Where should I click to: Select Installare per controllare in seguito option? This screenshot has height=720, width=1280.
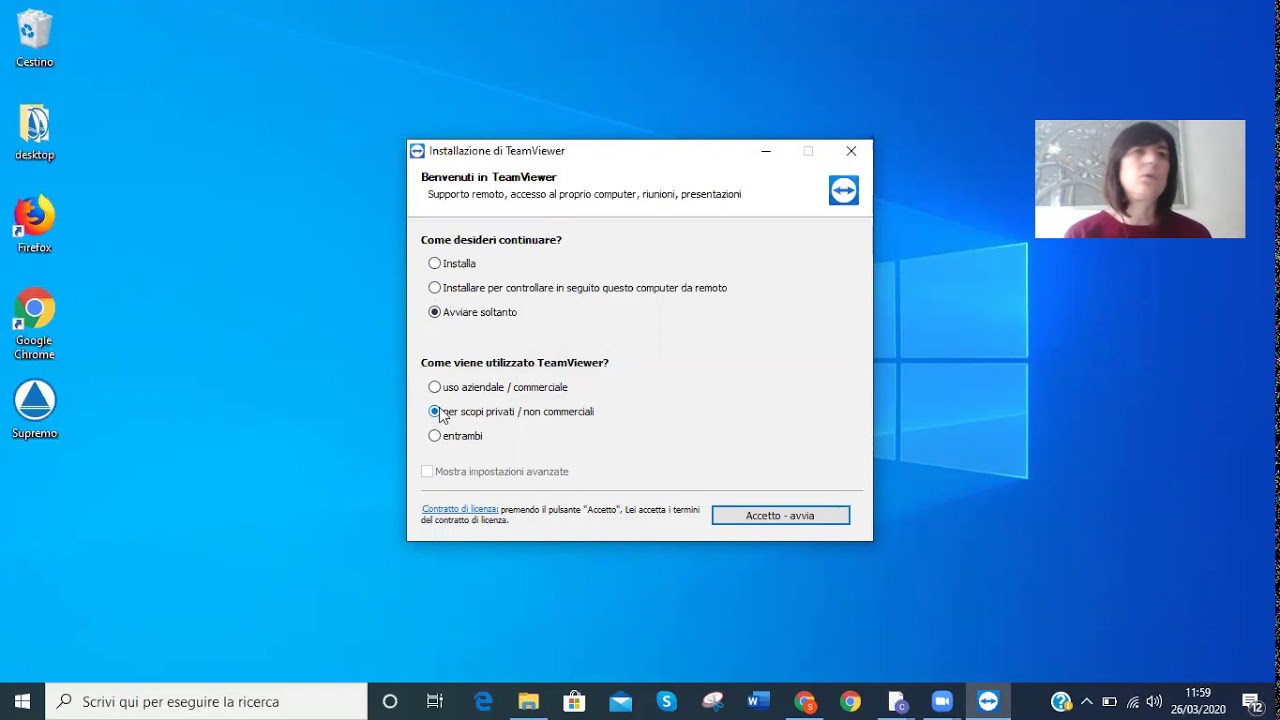(x=578, y=288)
